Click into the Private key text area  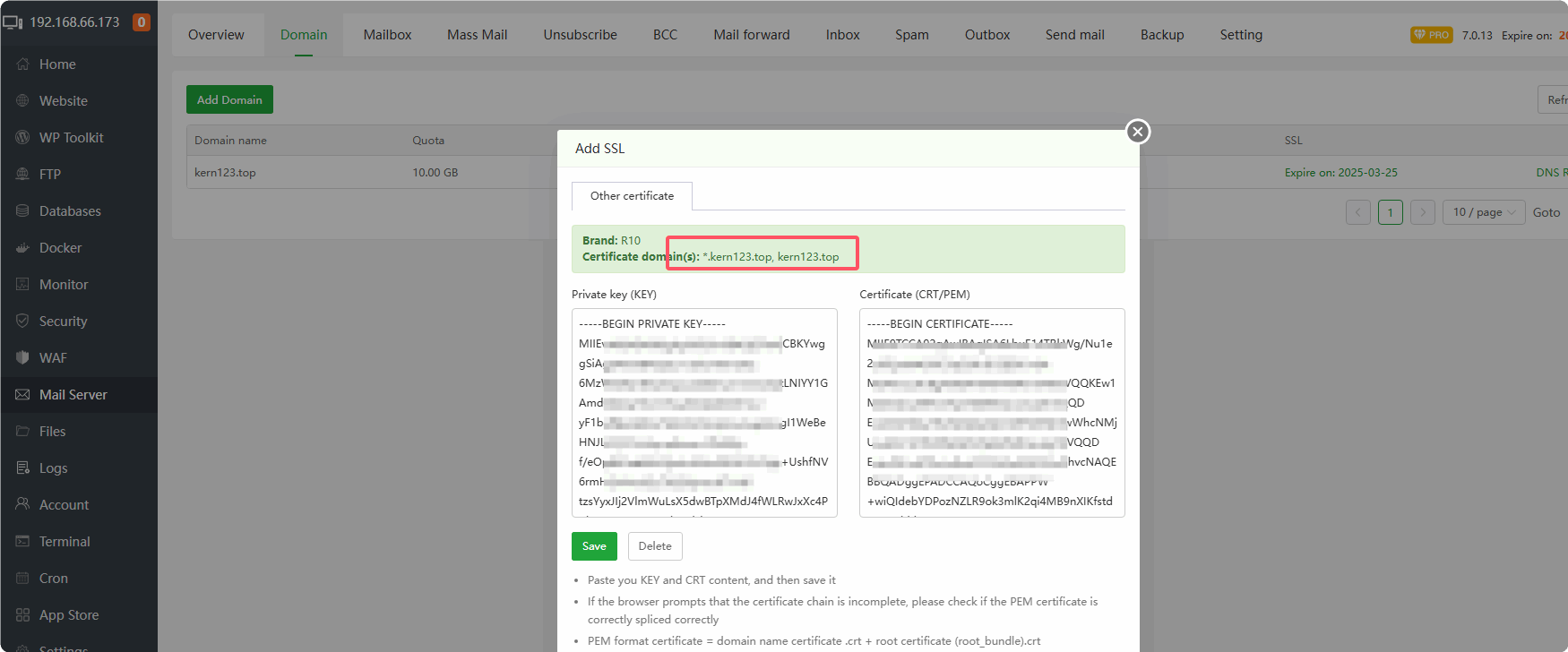704,413
